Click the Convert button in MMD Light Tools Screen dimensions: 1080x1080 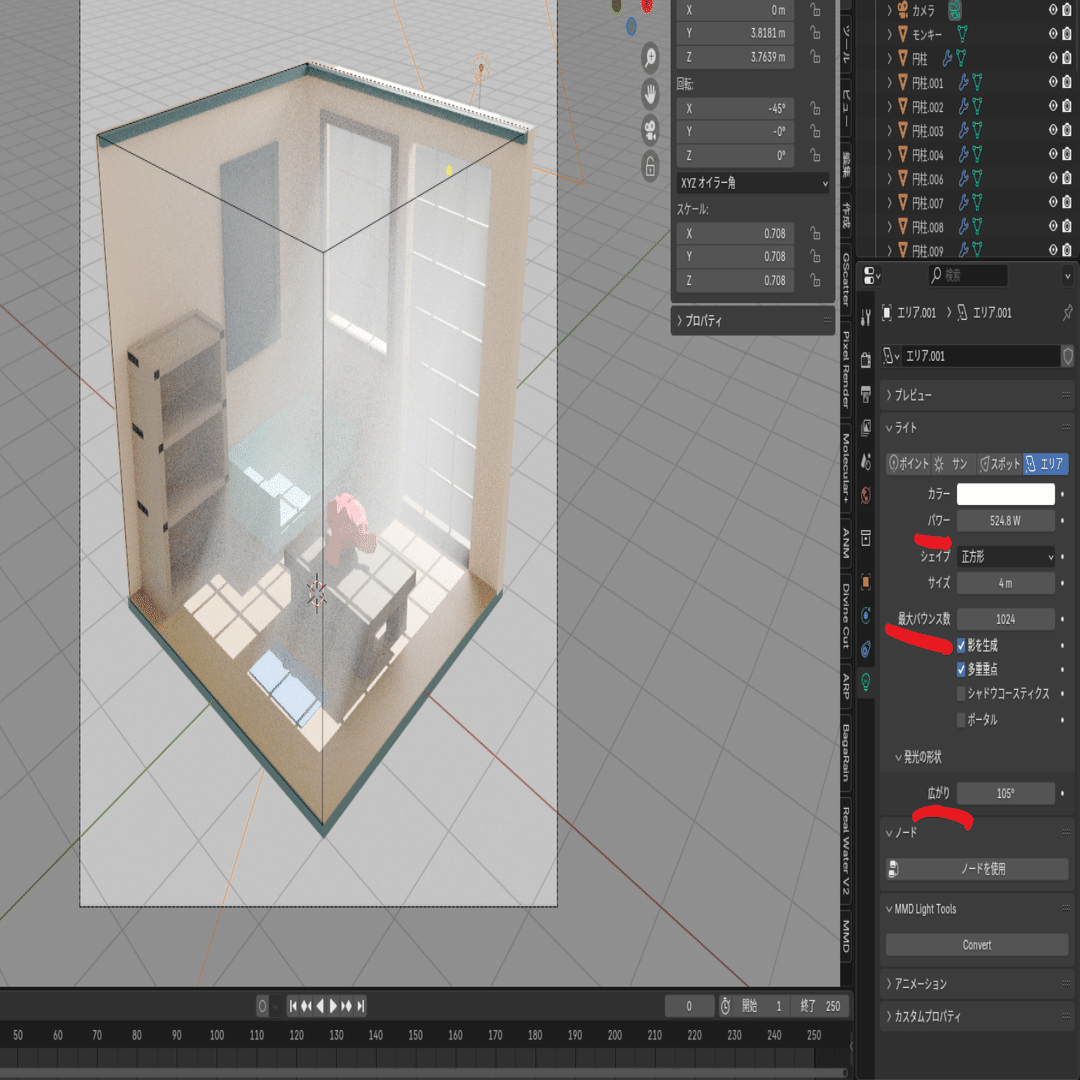point(977,945)
